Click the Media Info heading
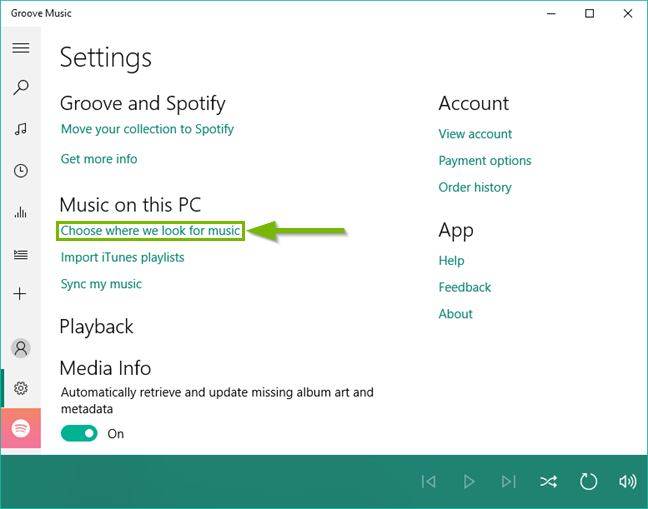Image resolution: width=648 pixels, height=509 pixels. click(105, 368)
